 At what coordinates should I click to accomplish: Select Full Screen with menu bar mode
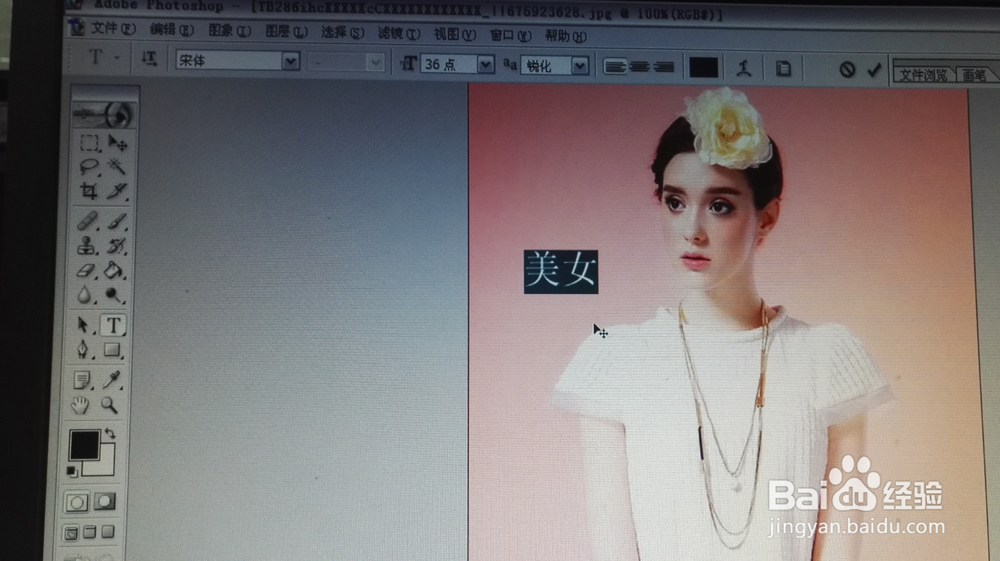point(90,532)
